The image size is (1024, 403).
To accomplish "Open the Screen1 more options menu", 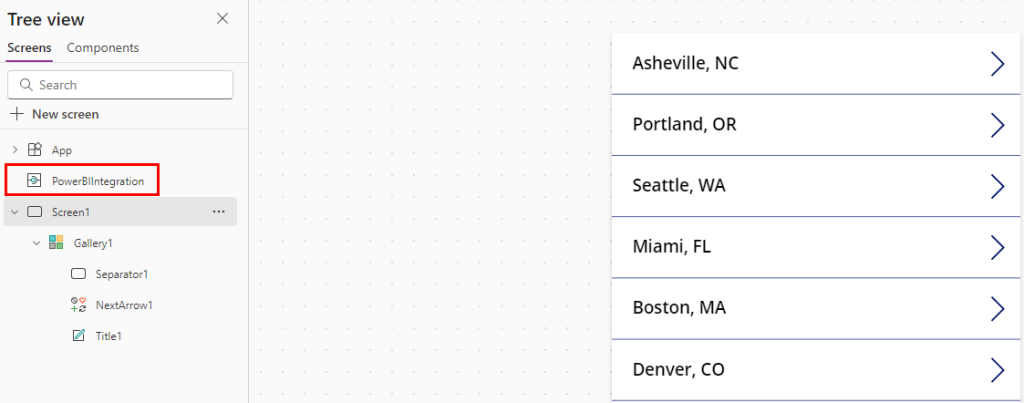I will point(219,212).
